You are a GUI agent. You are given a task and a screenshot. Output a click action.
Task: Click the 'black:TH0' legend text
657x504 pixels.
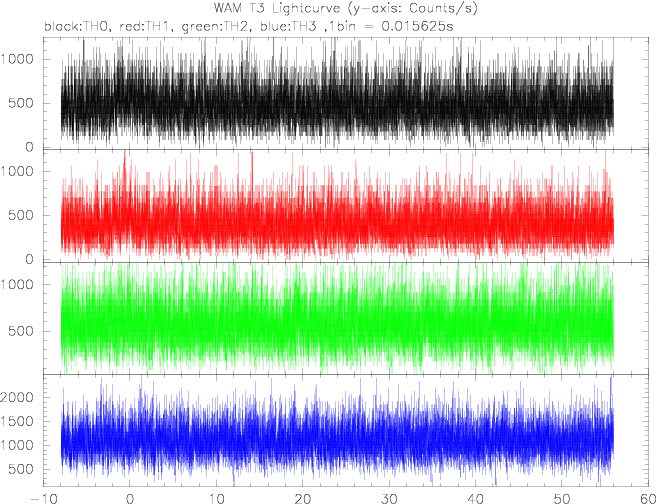click(77, 26)
